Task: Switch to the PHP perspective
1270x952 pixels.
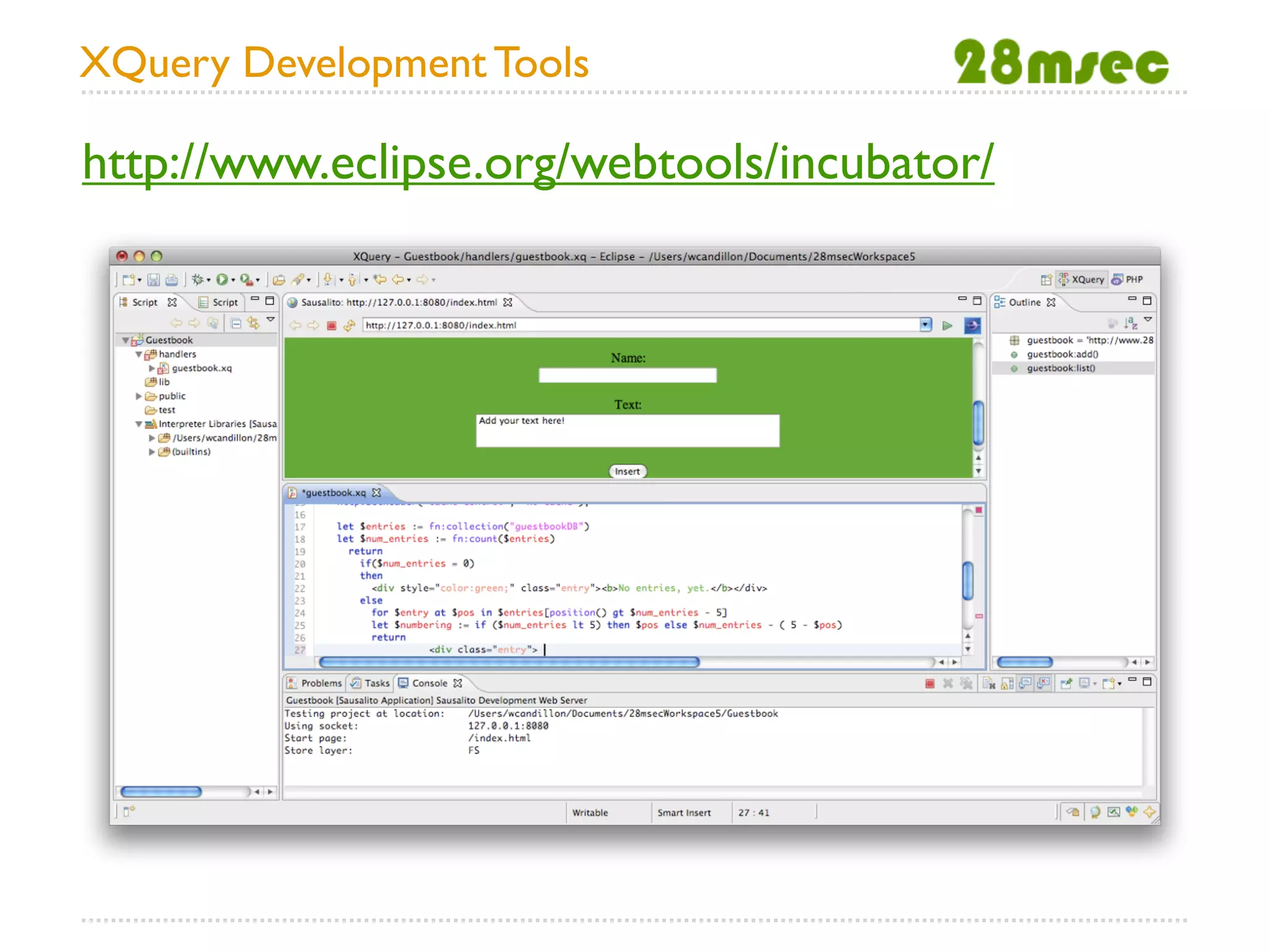Action: (x=1127, y=280)
